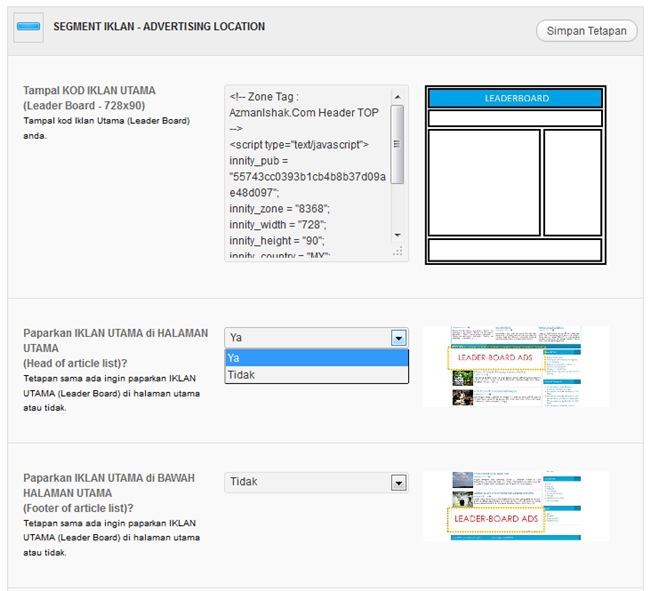Open the Bawah Halaman Utama 'Tidak' dropdown
Screen dimensions: 650x591
[316, 482]
